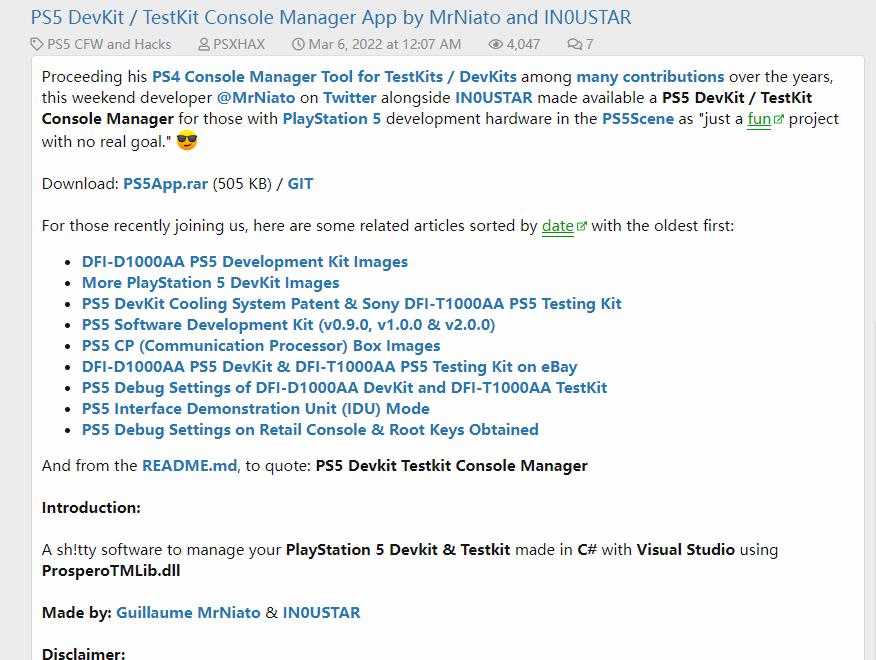Open DFI-D1000AA PS5 Development Kit Images article
The image size is (876, 660).
(245, 261)
